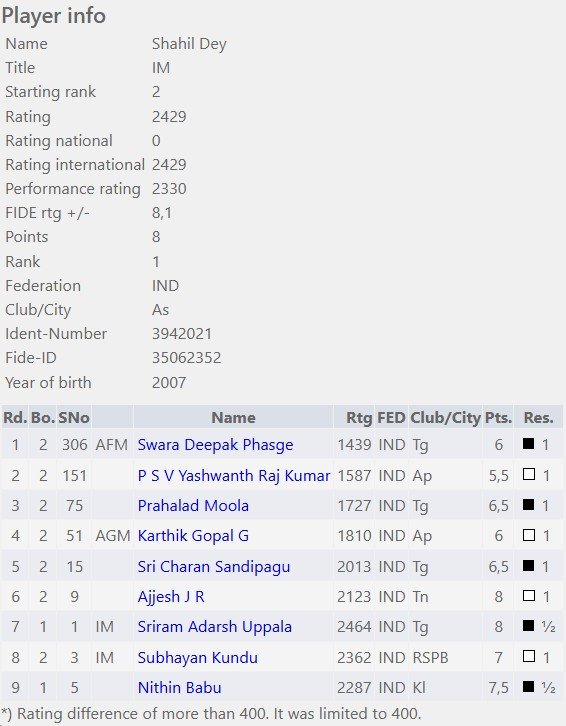The image size is (566, 726).
Task: Click white piece icon in round 4
Action: click(x=528, y=535)
